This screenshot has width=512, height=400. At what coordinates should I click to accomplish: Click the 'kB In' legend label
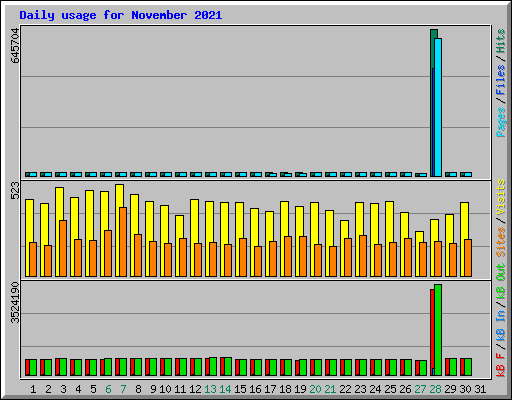coord(501,326)
